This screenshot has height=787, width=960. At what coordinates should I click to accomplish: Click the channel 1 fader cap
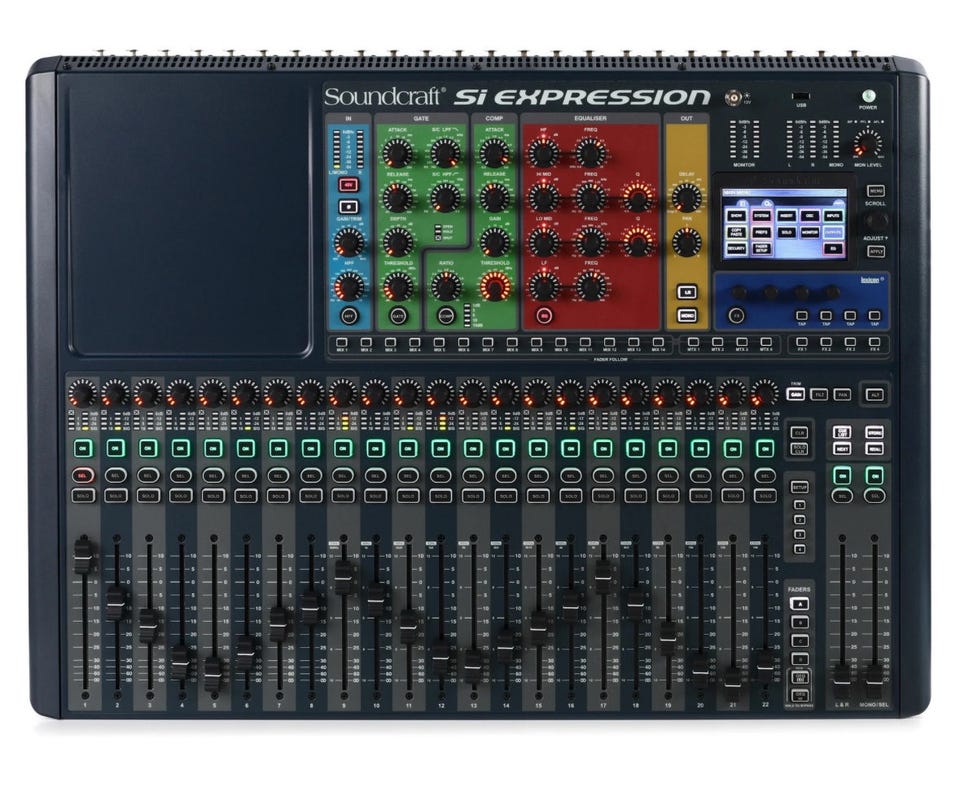click(83, 555)
